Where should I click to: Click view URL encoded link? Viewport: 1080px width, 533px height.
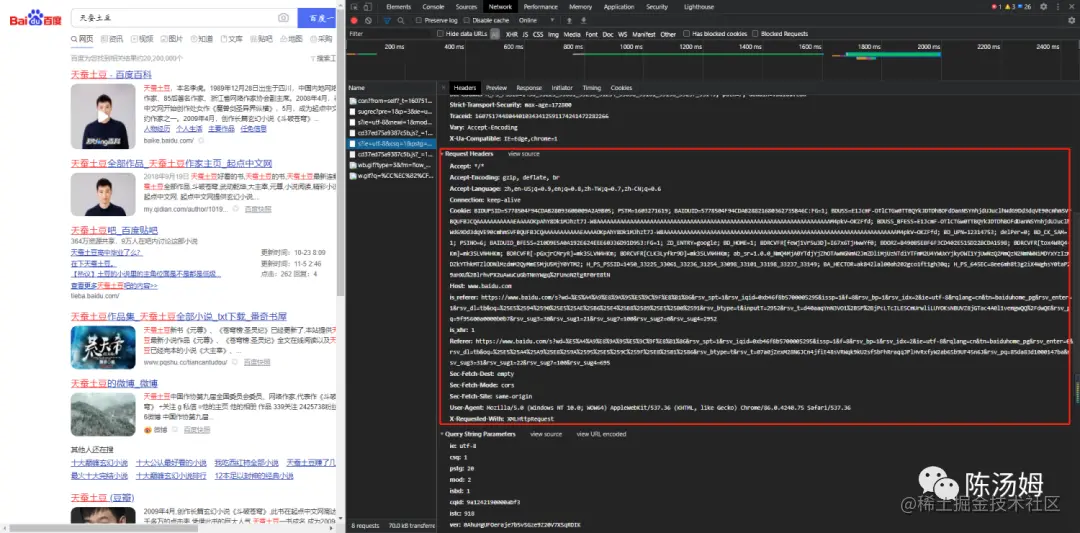point(601,435)
